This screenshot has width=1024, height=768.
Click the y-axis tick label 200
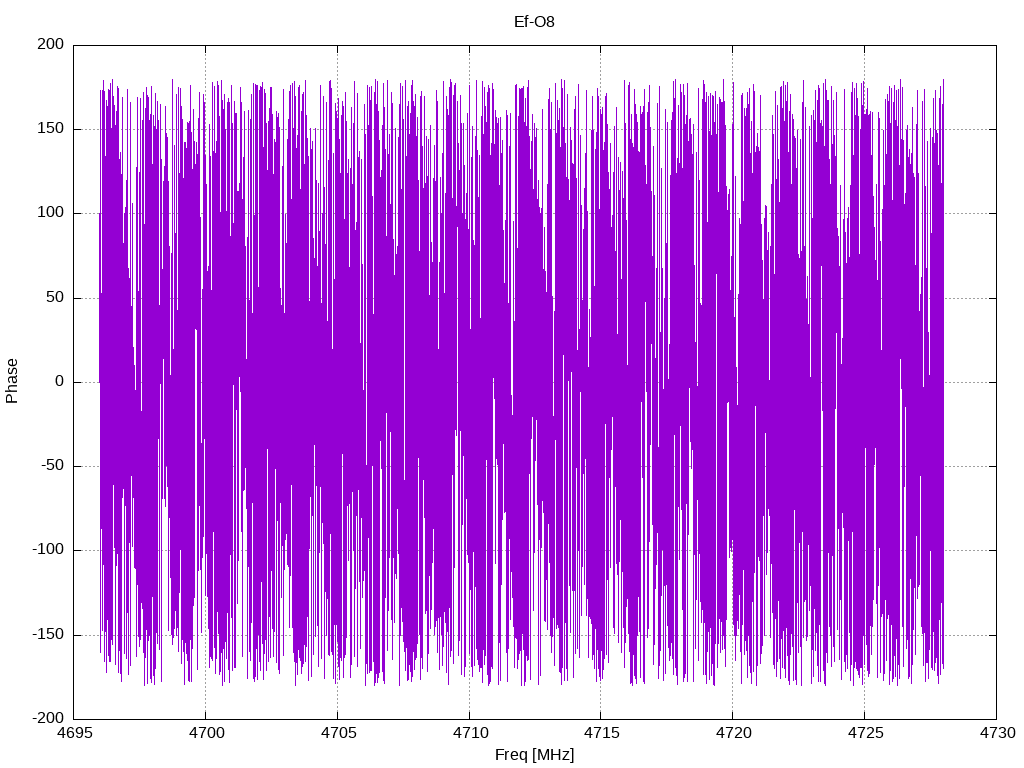coord(51,44)
